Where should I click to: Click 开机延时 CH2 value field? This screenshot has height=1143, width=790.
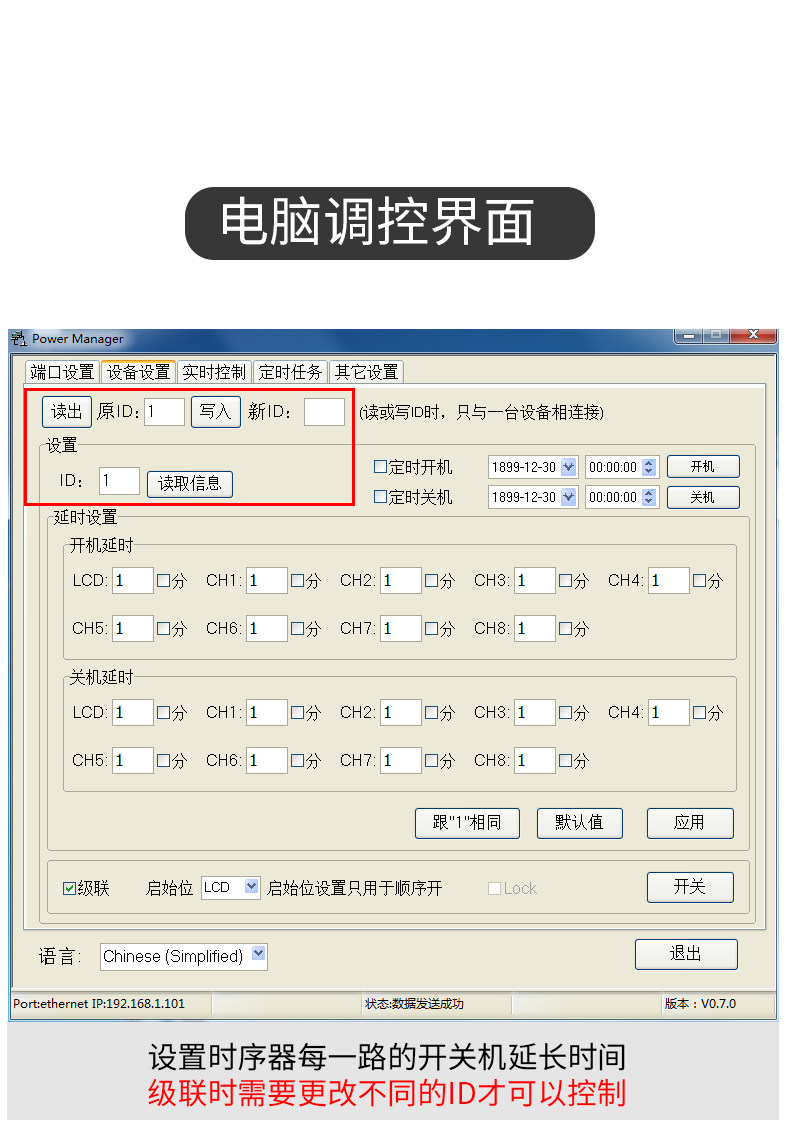(x=401, y=580)
